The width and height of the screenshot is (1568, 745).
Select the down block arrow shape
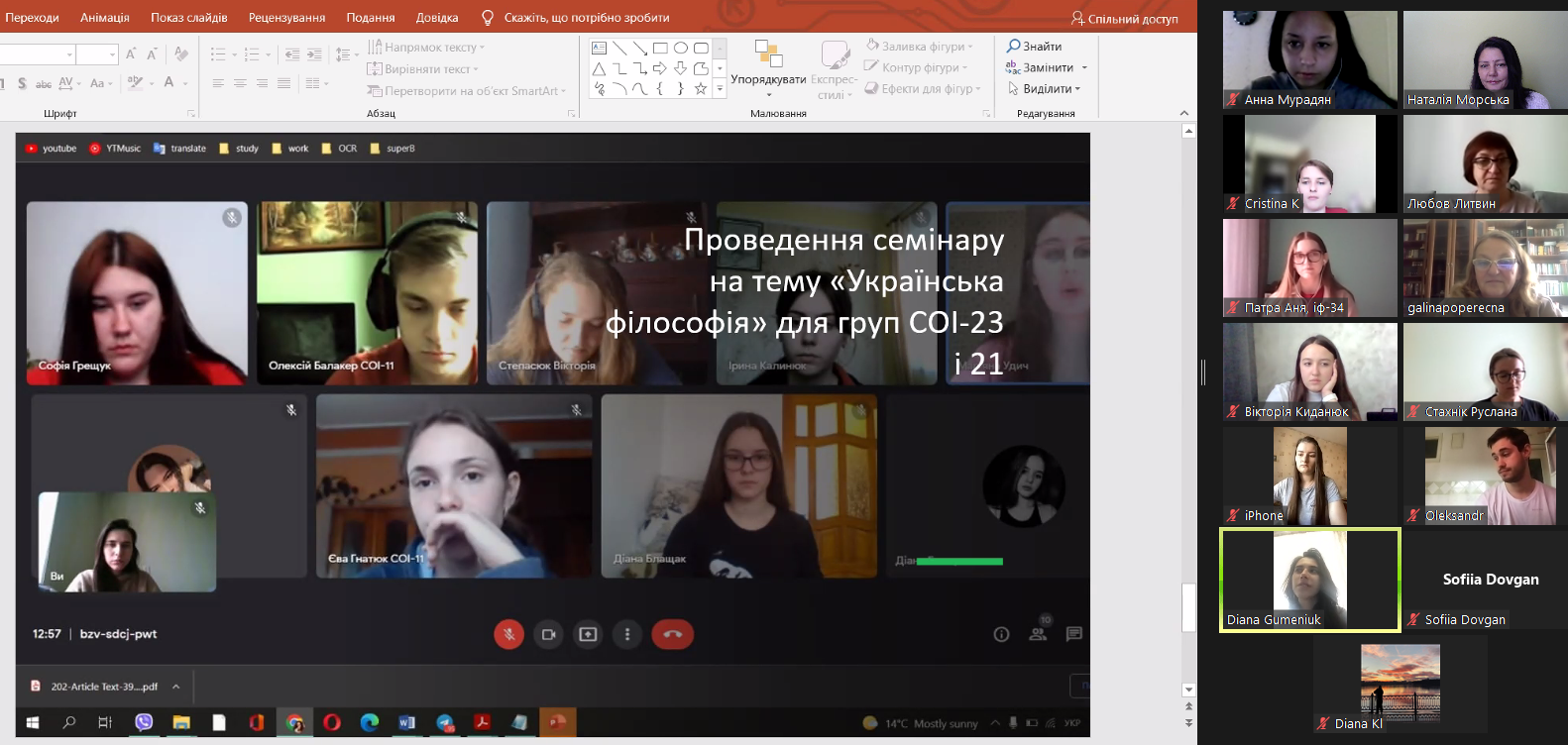click(681, 68)
